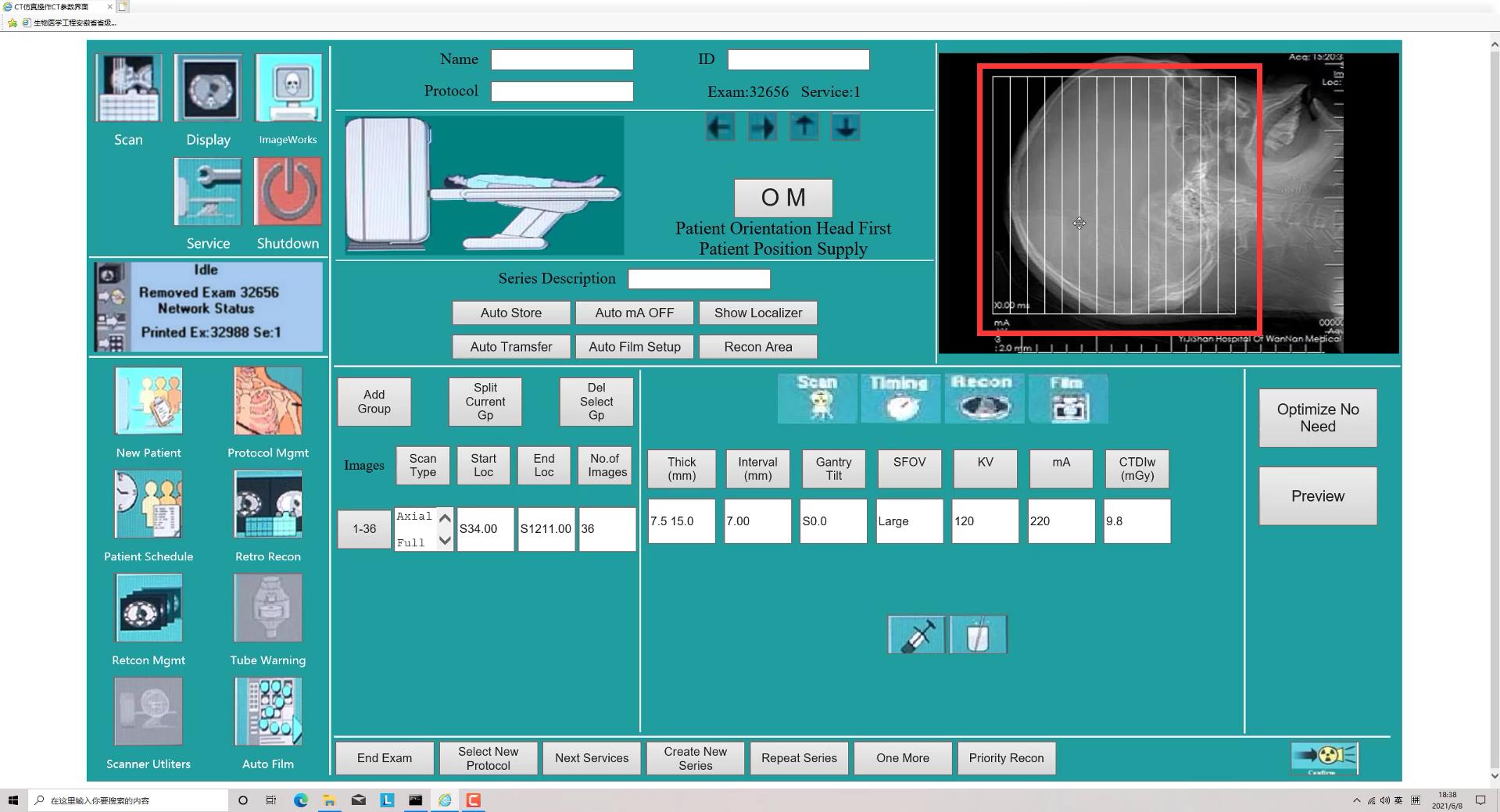The image size is (1500, 812).
Task: Click the End Exam button
Action: click(x=384, y=758)
